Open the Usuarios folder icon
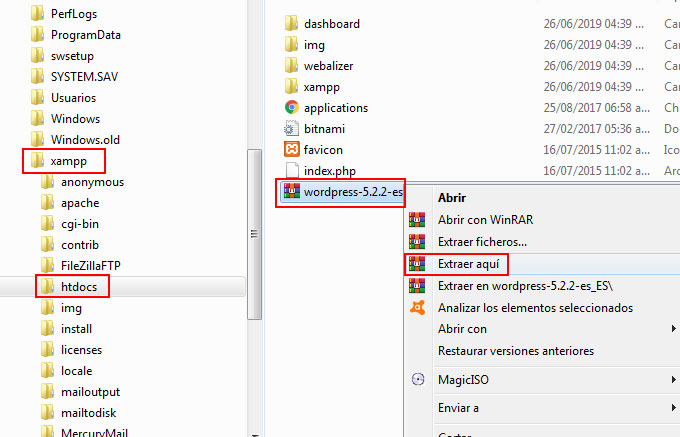This screenshot has width=680, height=437. pyautogui.click(x=37, y=98)
